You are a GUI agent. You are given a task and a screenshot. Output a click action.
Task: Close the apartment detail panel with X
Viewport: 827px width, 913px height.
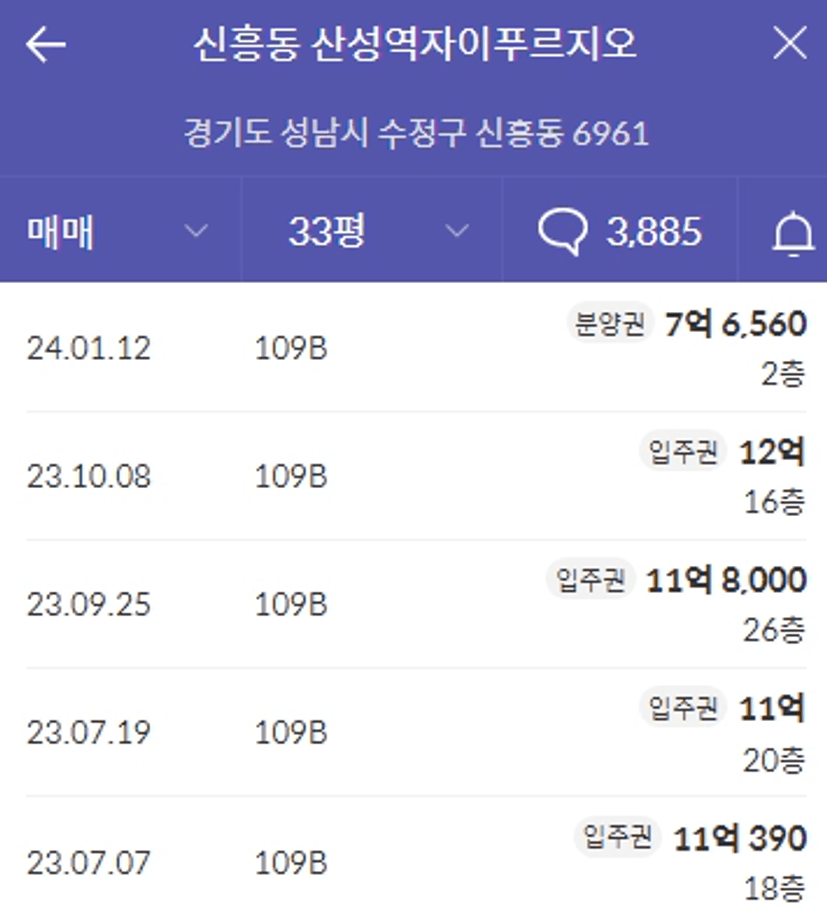[x=790, y=43]
